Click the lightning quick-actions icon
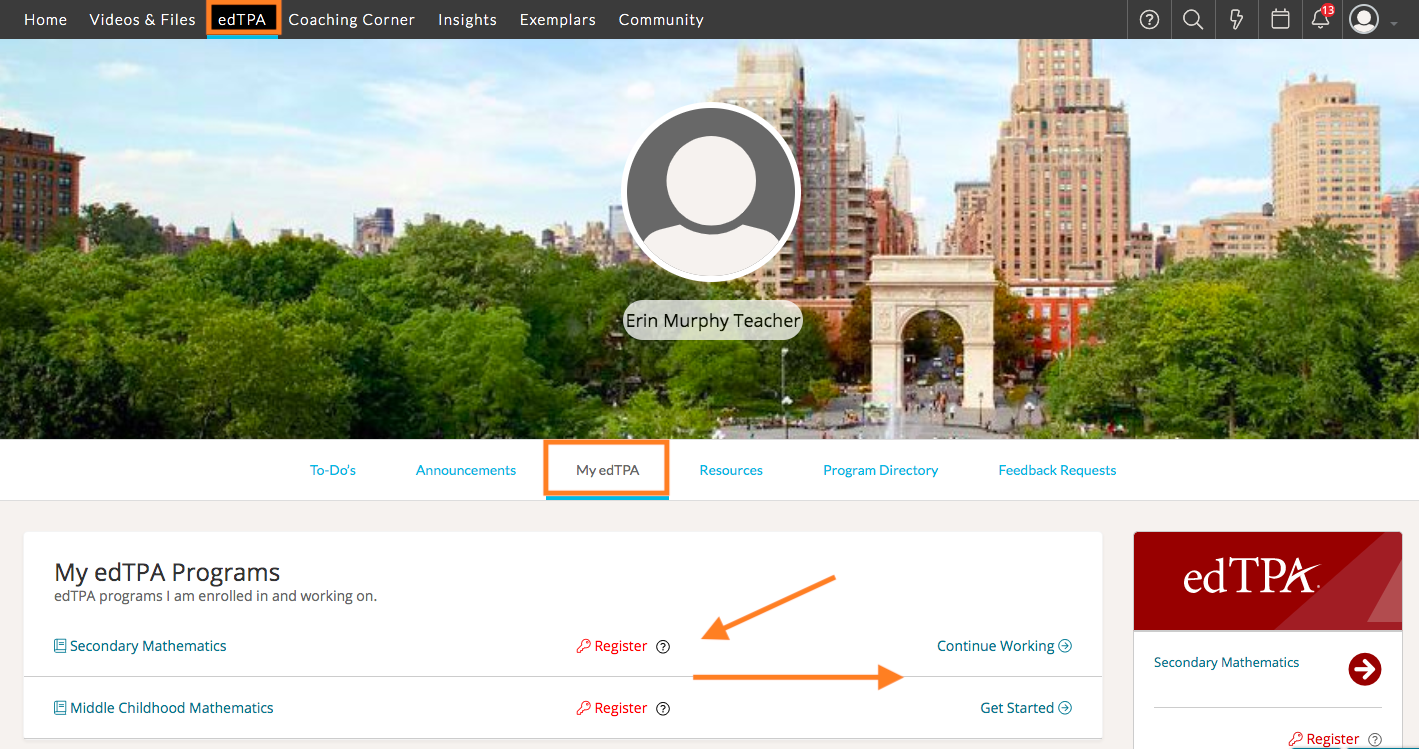Viewport: 1419px width, 749px height. 1236,19
